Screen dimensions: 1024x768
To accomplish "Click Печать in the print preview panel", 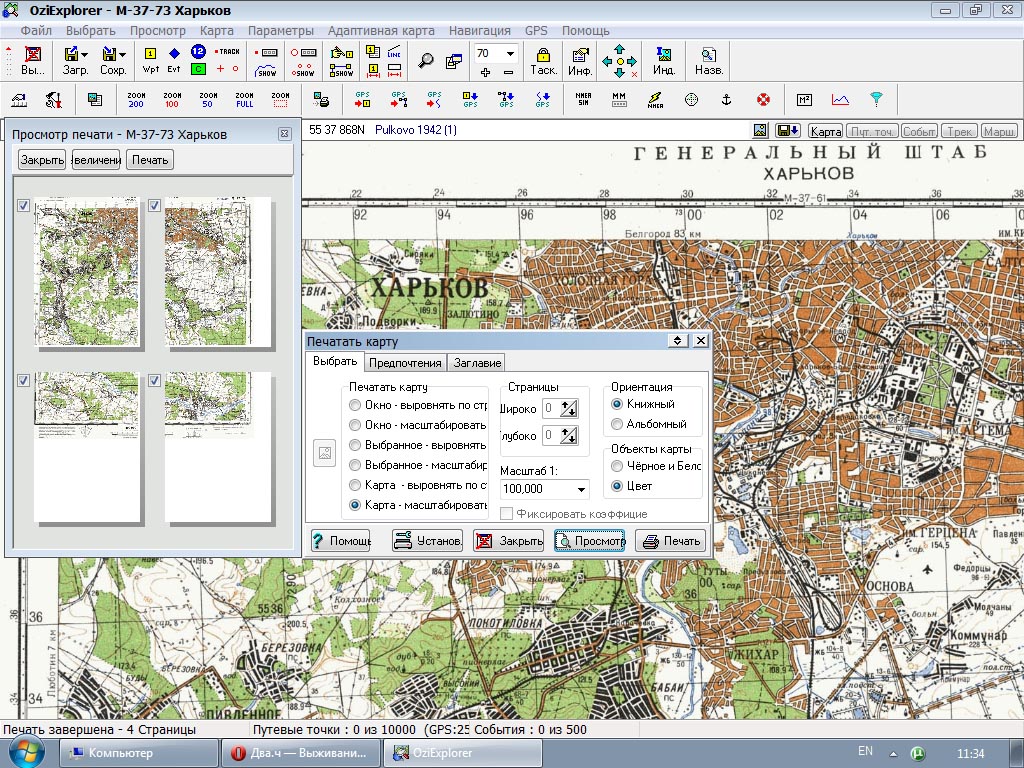I will click(x=150, y=160).
